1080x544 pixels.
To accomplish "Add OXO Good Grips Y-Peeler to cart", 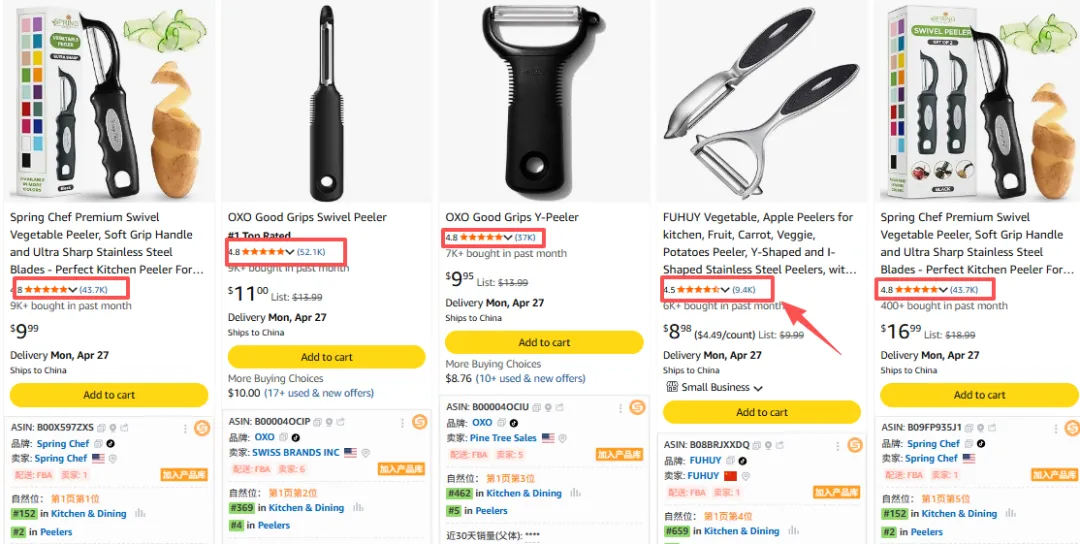I will pos(544,342).
